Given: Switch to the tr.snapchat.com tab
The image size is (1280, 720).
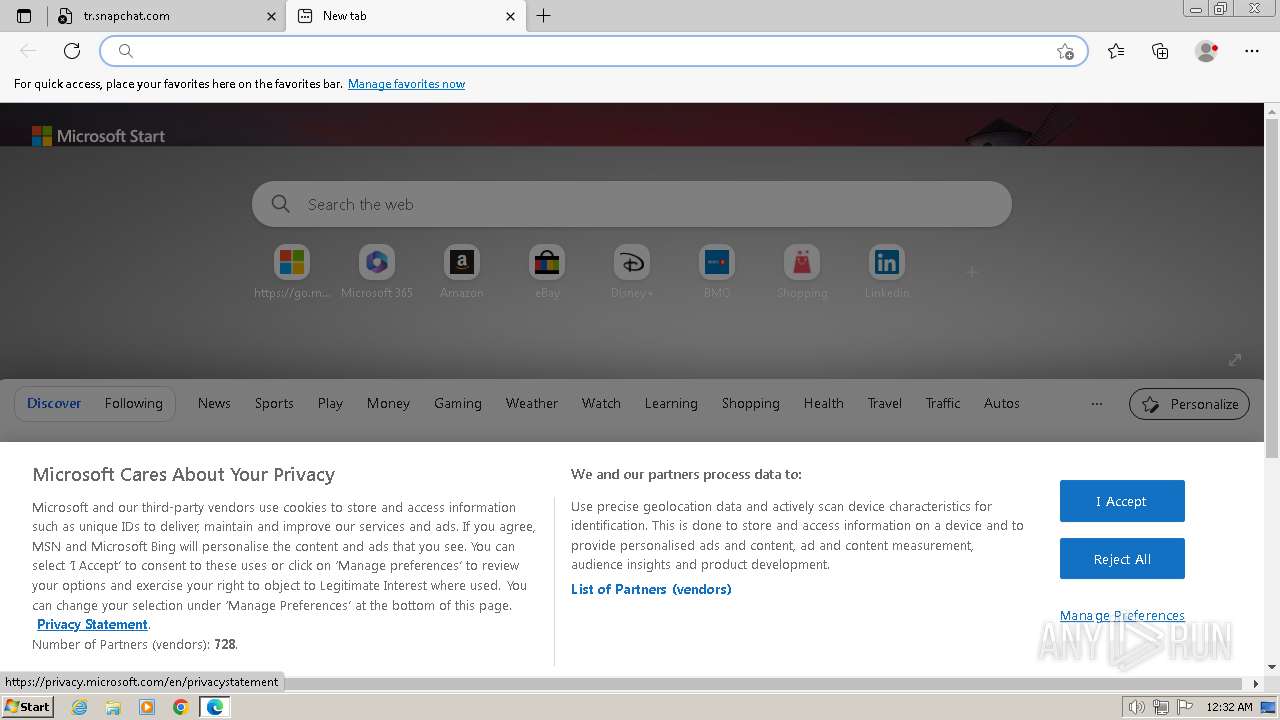Looking at the screenshot, I should 166,16.
